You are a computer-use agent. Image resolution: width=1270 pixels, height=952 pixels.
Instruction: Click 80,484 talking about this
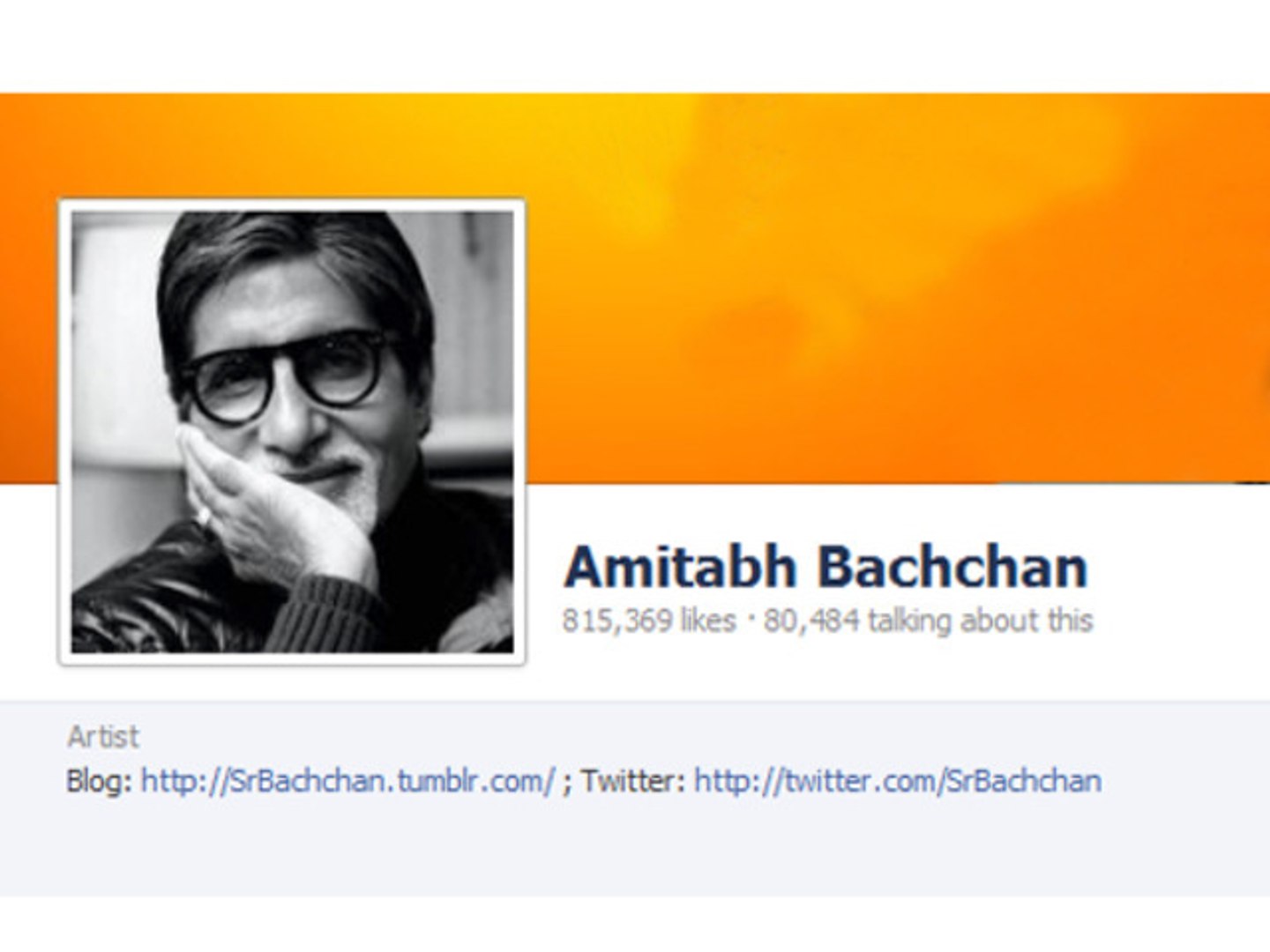click(928, 621)
